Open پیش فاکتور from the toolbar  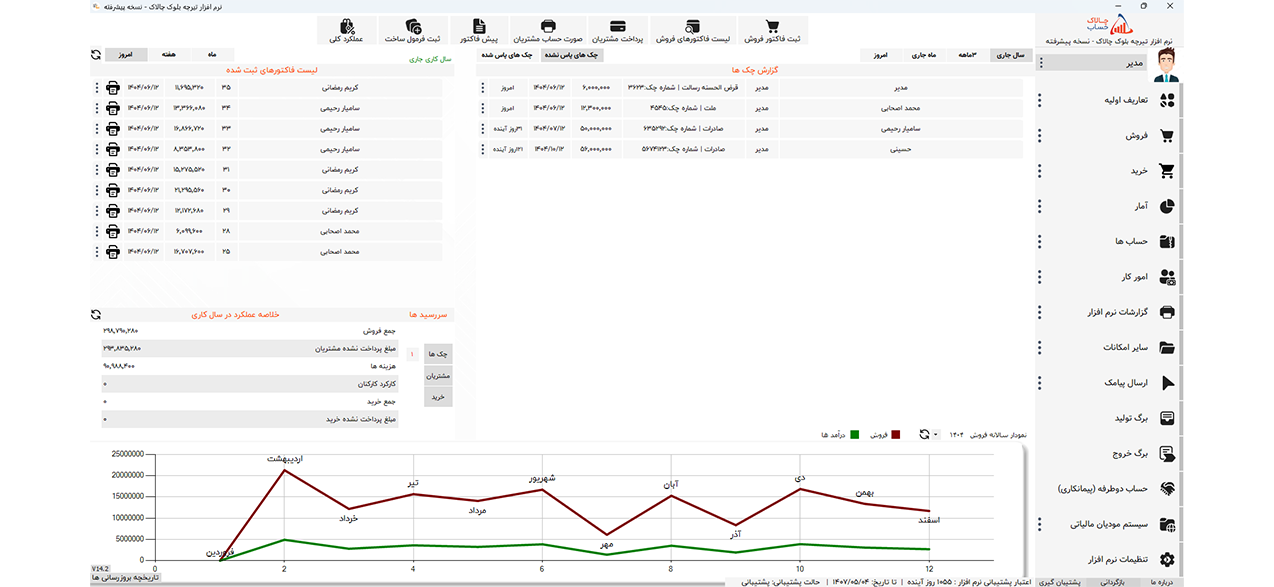[x=478, y=31]
